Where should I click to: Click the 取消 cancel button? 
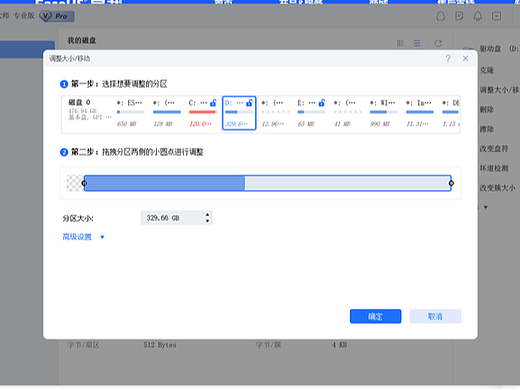pyautogui.click(x=435, y=316)
